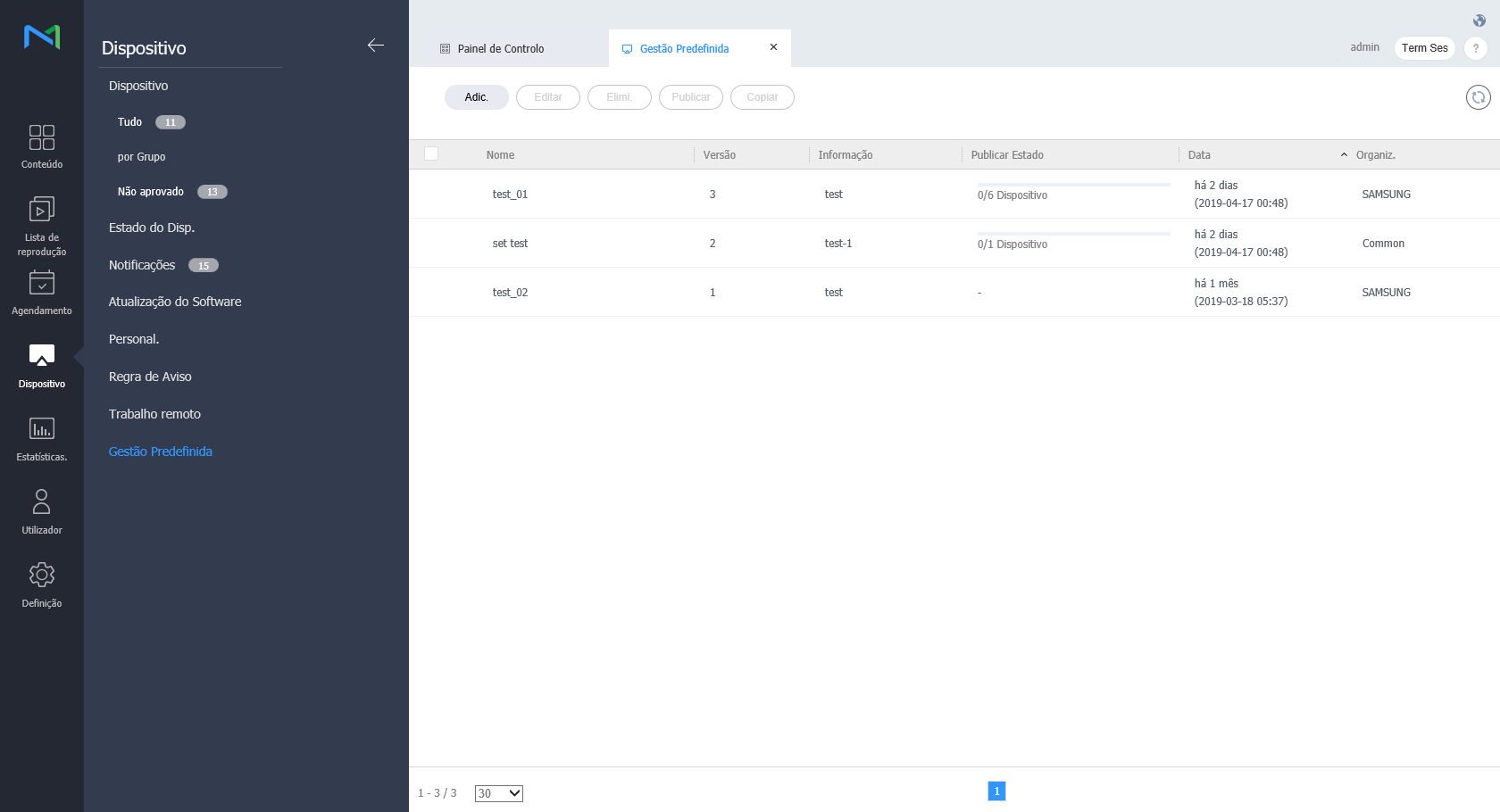Open the help question mark icon
This screenshot has height=812, width=1500.
coord(1475,48)
